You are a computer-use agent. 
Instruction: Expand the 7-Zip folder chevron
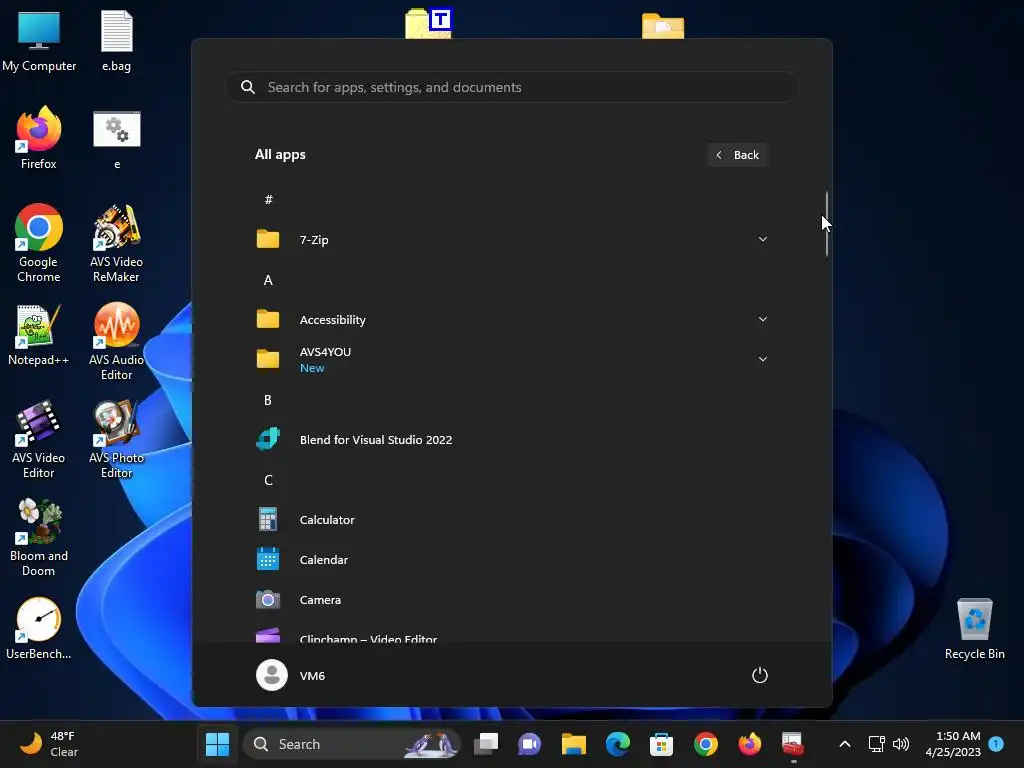762,239
